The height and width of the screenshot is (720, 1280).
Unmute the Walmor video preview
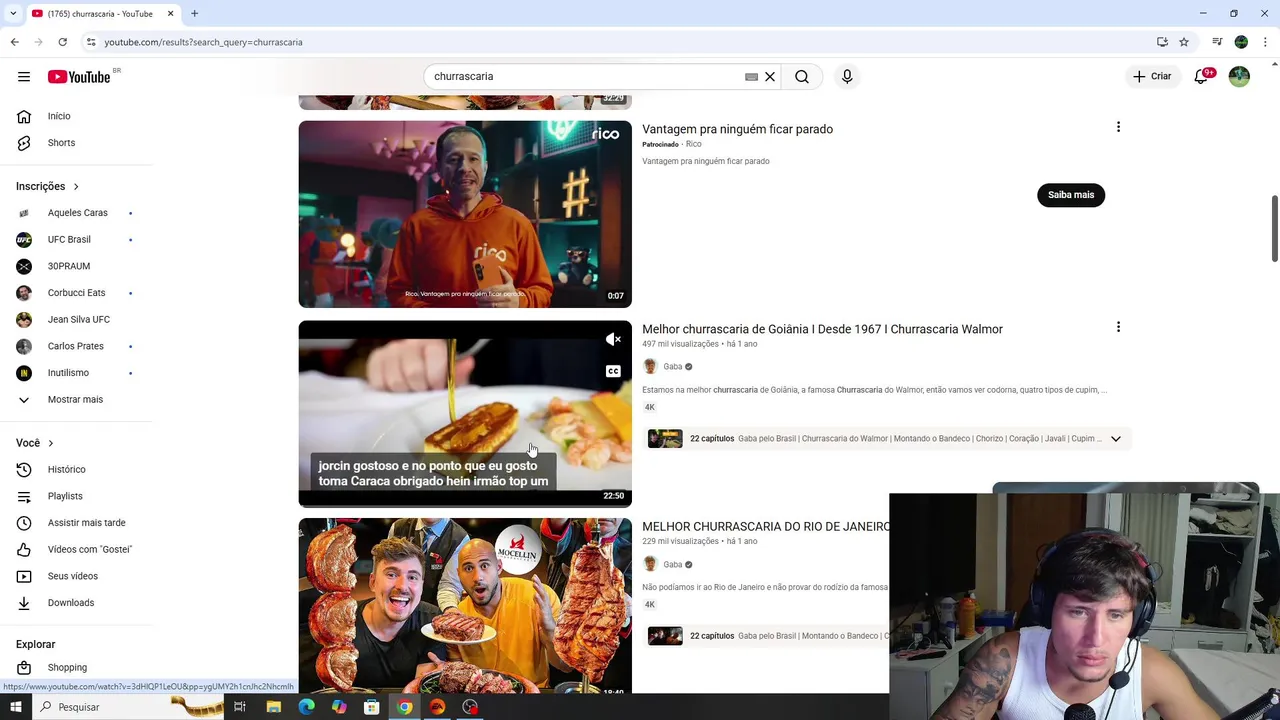click(613, 340)
